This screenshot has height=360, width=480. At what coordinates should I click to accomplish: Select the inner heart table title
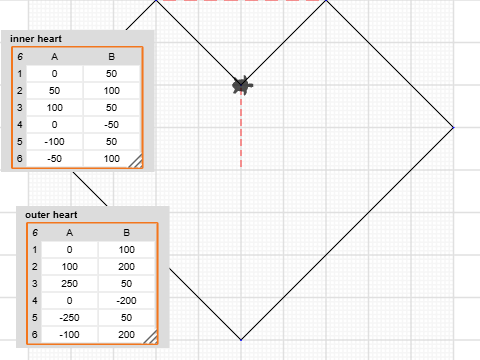(x=36, y=39)
